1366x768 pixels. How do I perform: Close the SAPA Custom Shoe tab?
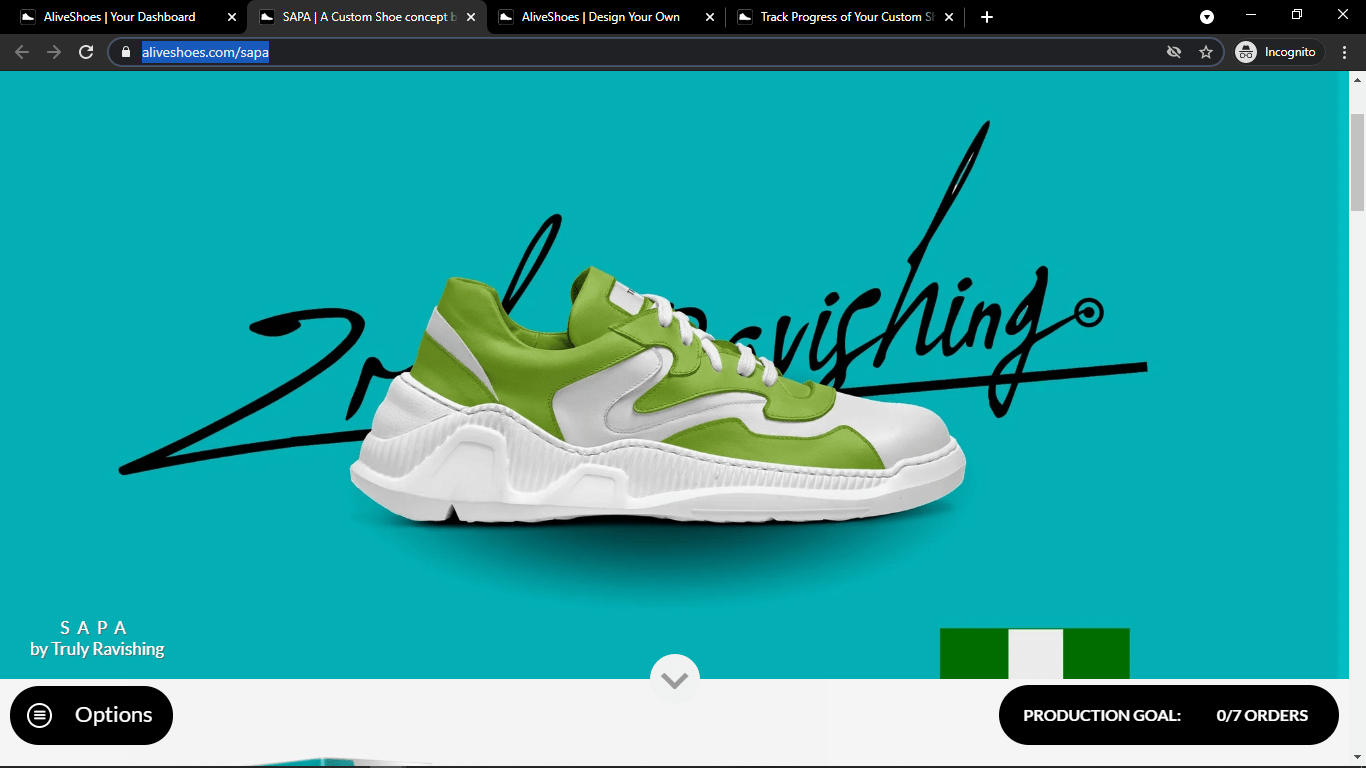[471, 17]
